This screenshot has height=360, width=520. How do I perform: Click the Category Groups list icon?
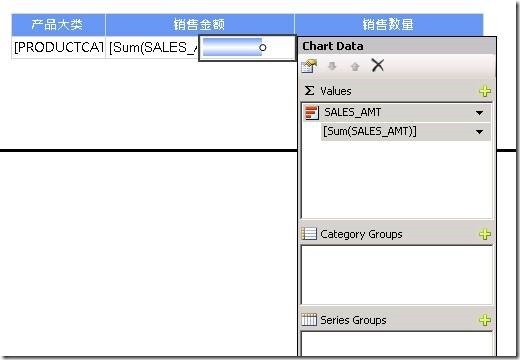[x=309, y=234]
